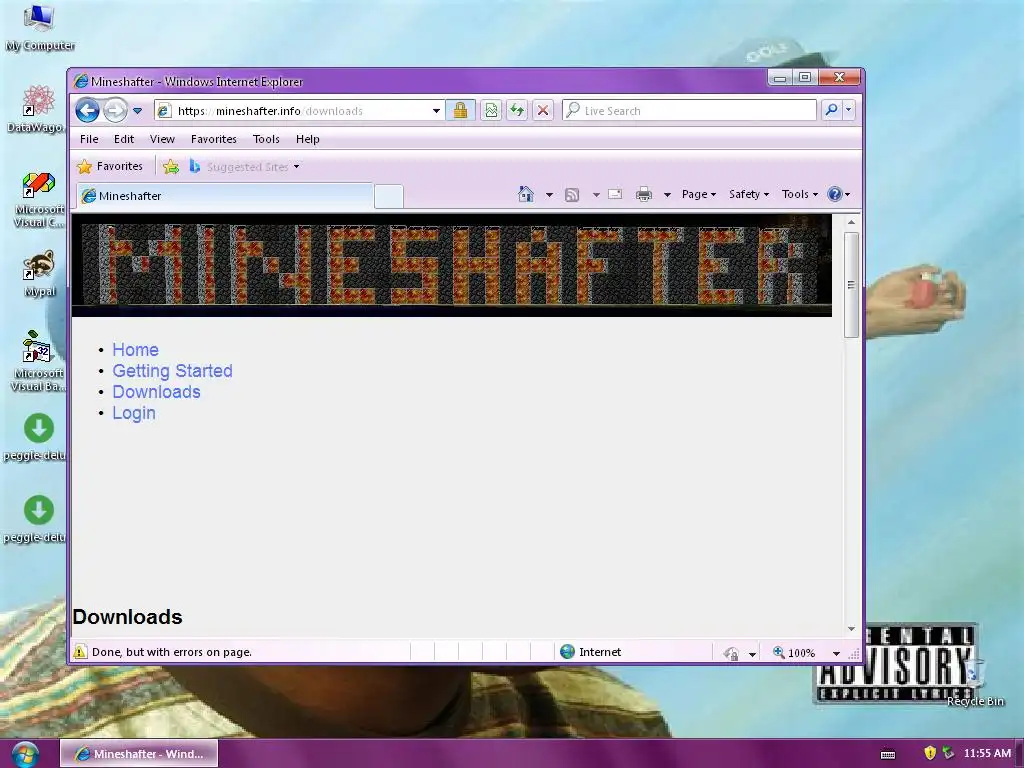Open the File menu
The height and width of the screenshot is (768, 1024).
click(89, 139)
